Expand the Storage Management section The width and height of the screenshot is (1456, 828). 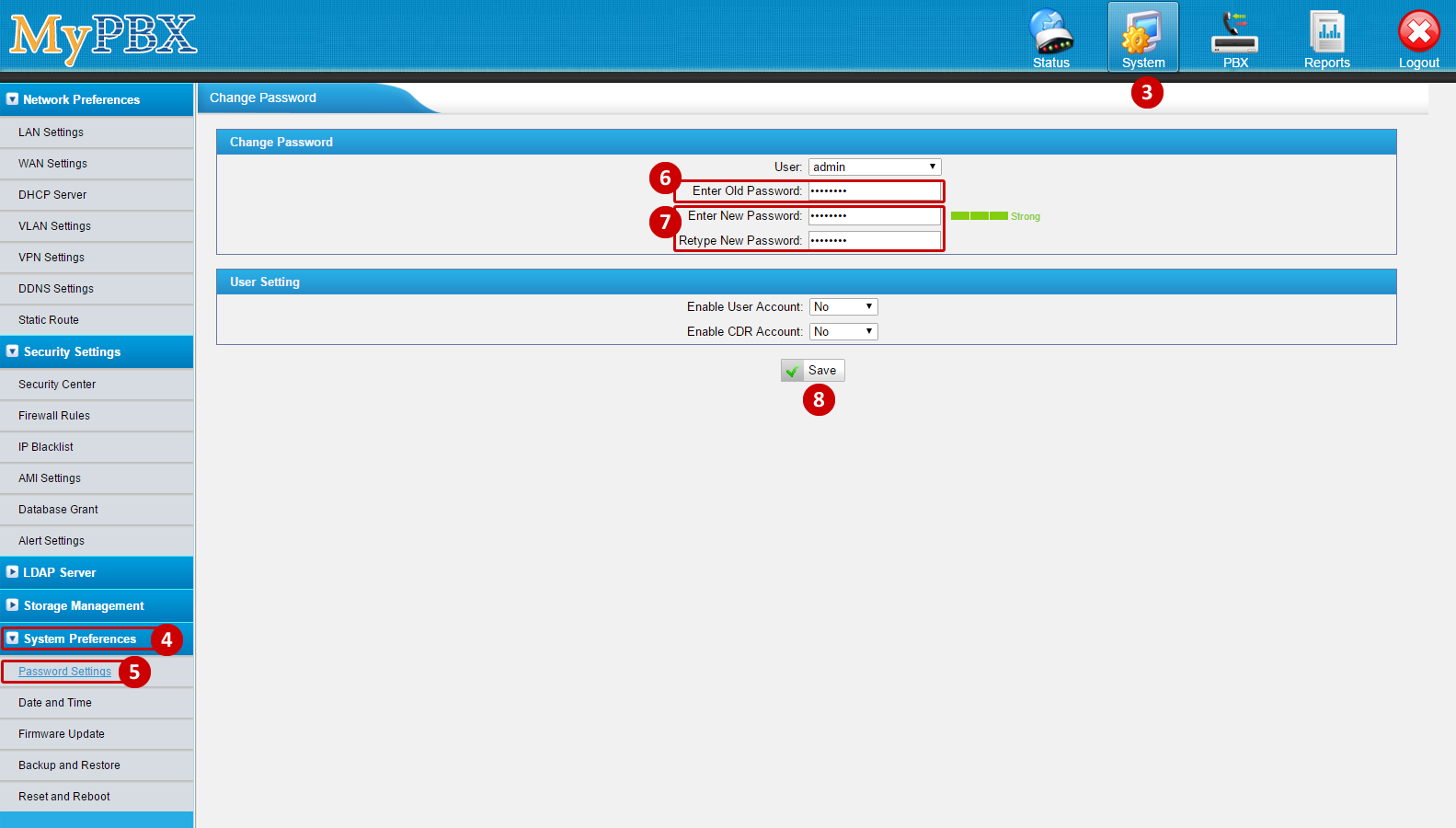click(x=13, y=605)
